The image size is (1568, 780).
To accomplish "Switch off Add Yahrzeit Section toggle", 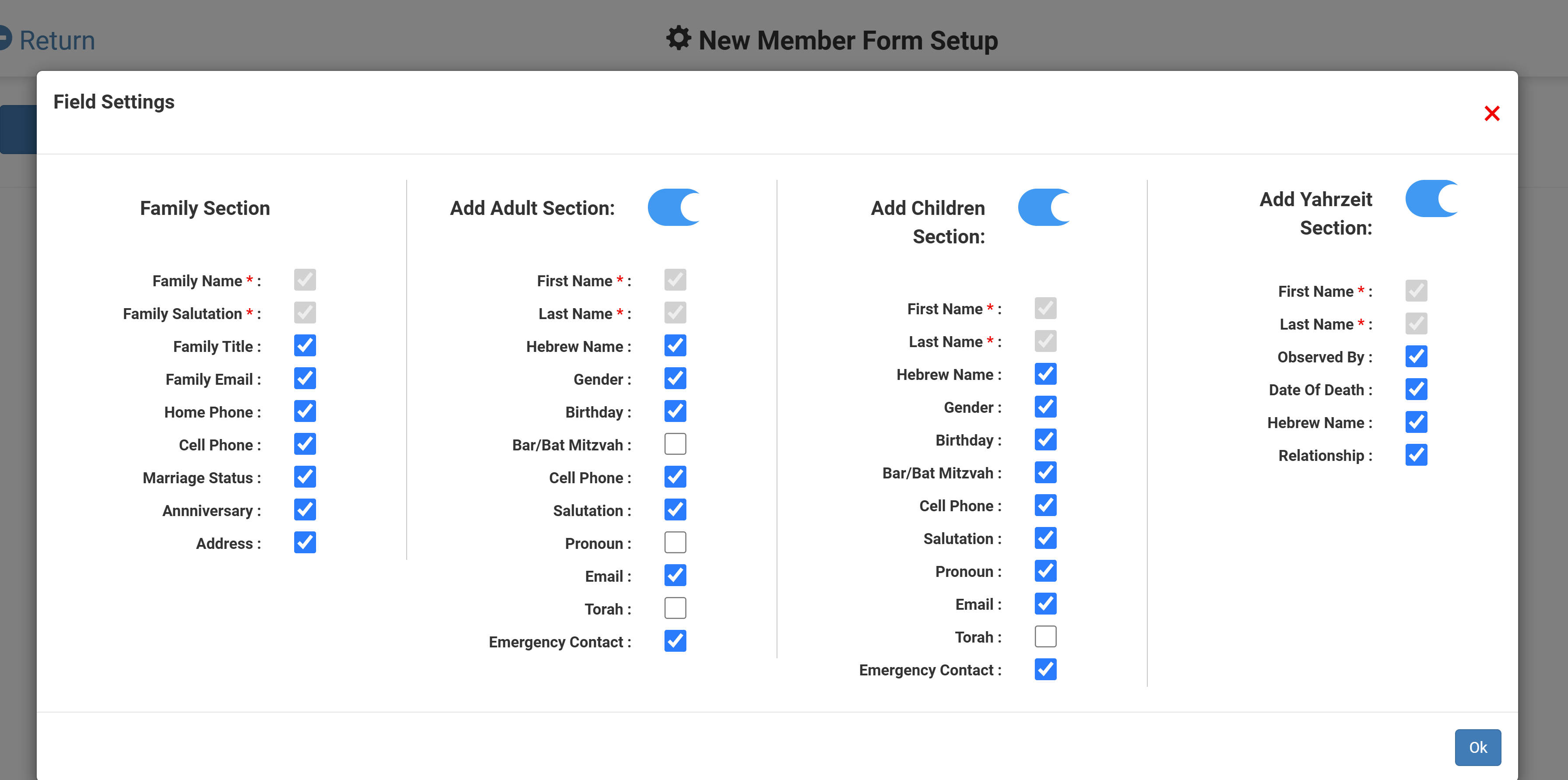I will (1431, 198).
